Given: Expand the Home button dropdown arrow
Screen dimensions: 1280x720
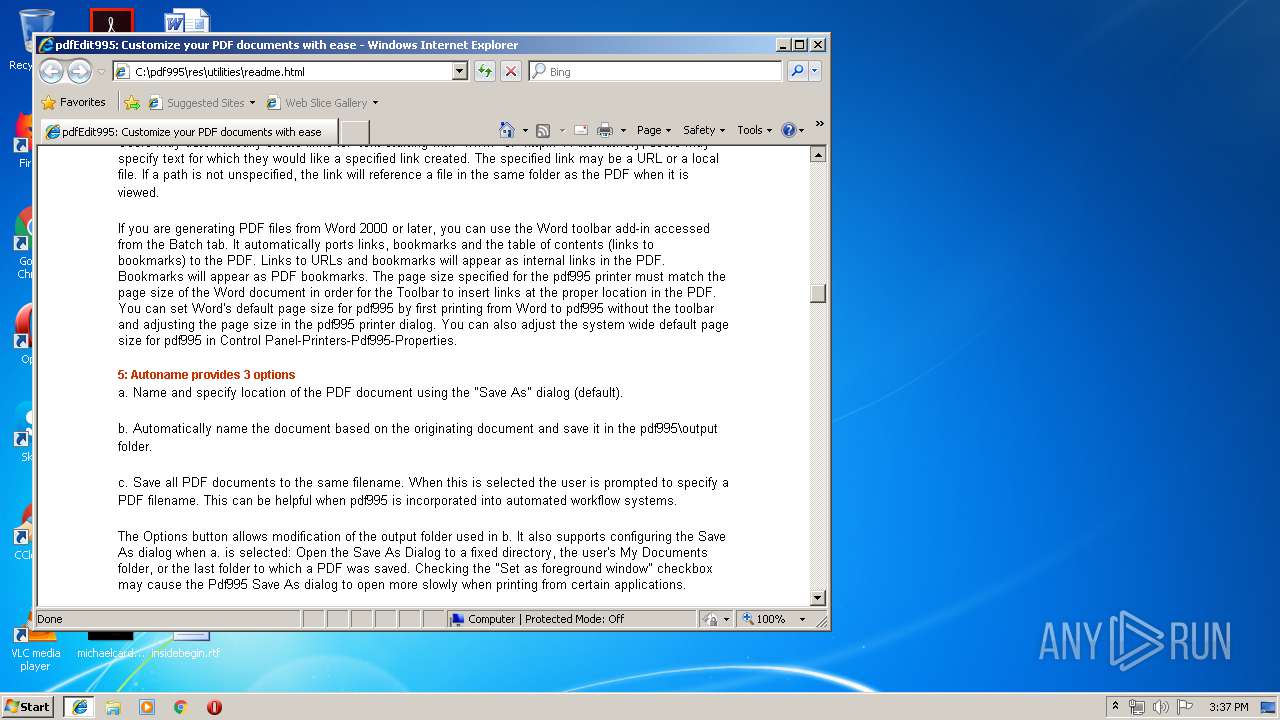Looking at the screenshot, I should [523, 130].
